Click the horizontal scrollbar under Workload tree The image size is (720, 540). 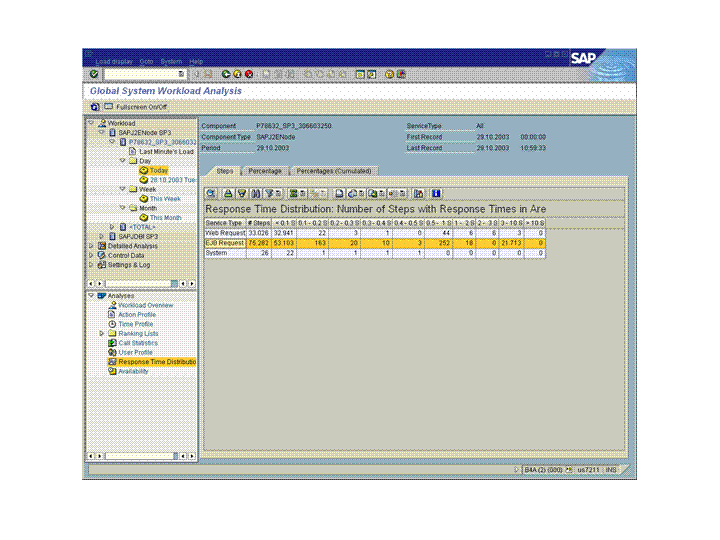pyautogui.click(x=140, y=284)
